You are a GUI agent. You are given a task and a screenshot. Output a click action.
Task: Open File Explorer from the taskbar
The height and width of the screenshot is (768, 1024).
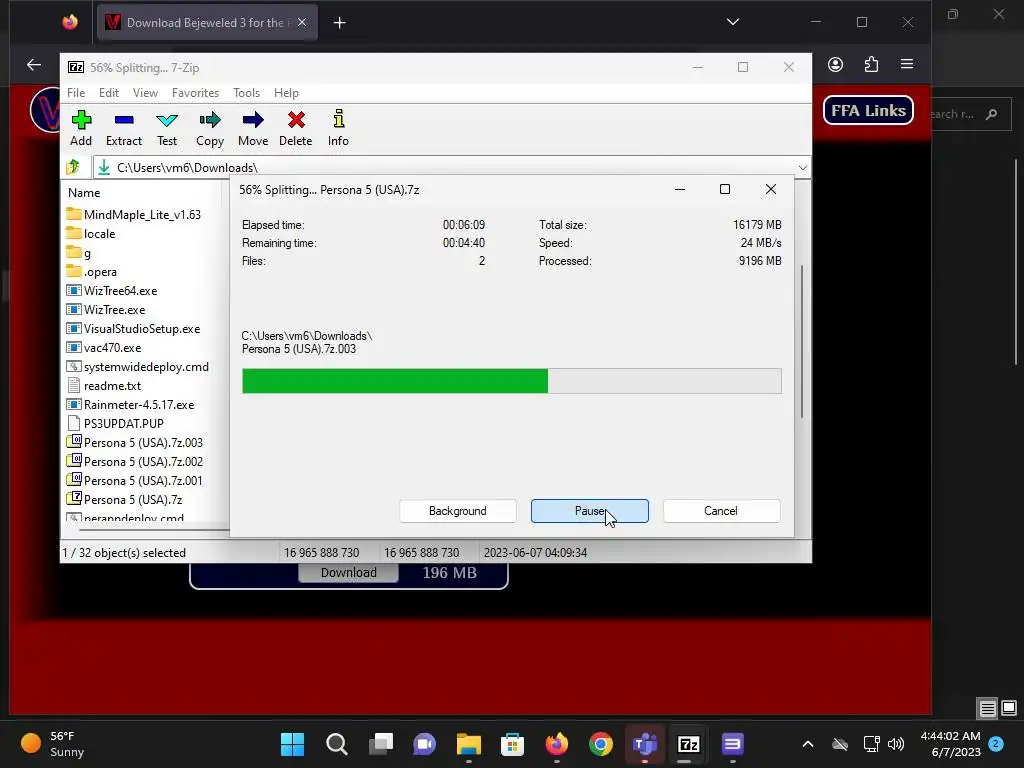pyautogui.click(x=468, y=744)
